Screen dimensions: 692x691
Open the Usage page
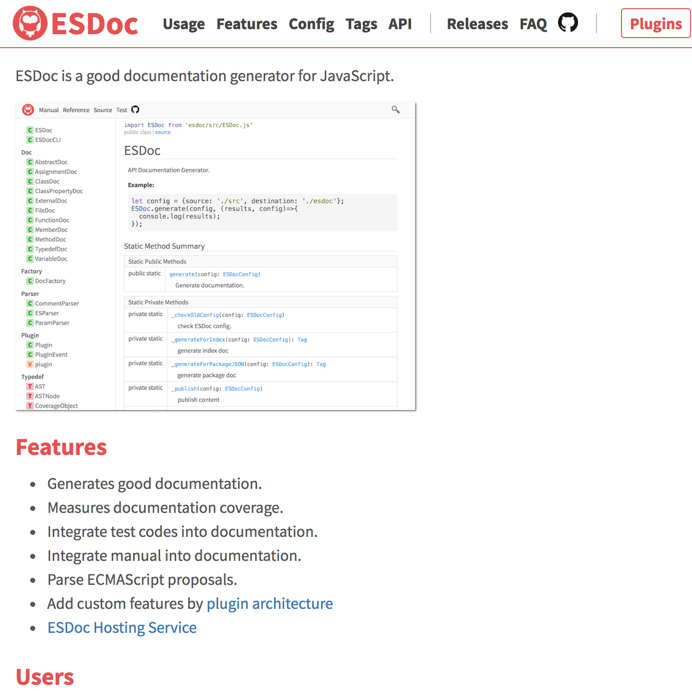[x=184, y=24]
